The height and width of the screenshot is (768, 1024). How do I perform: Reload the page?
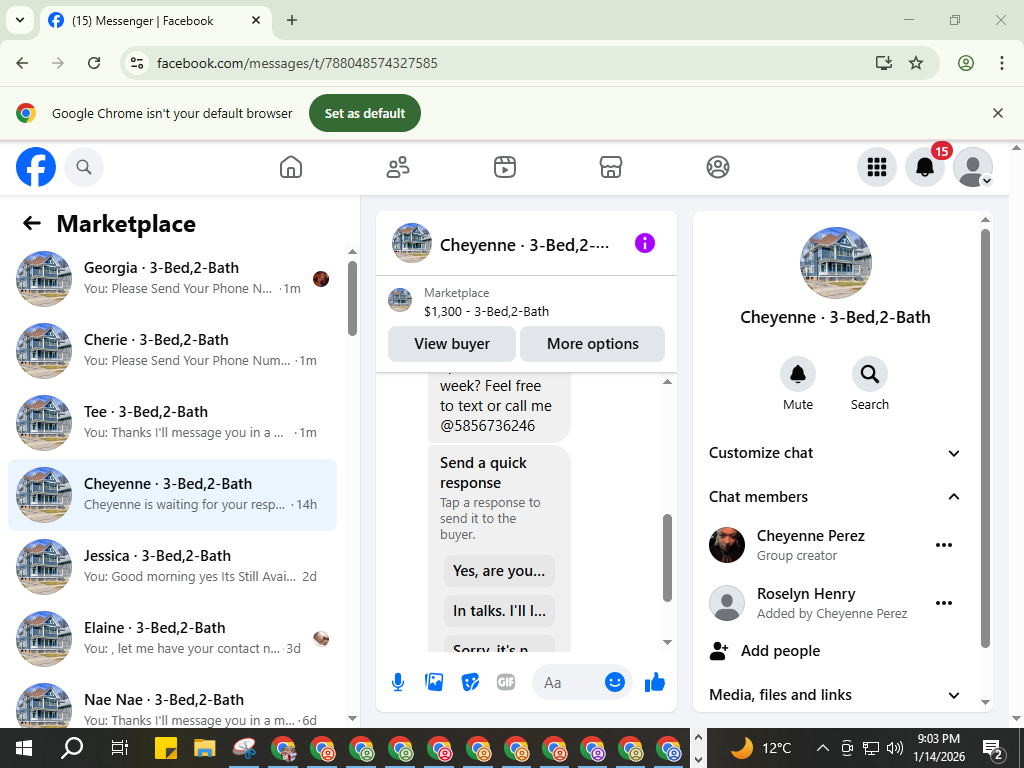tap(94, 63)
